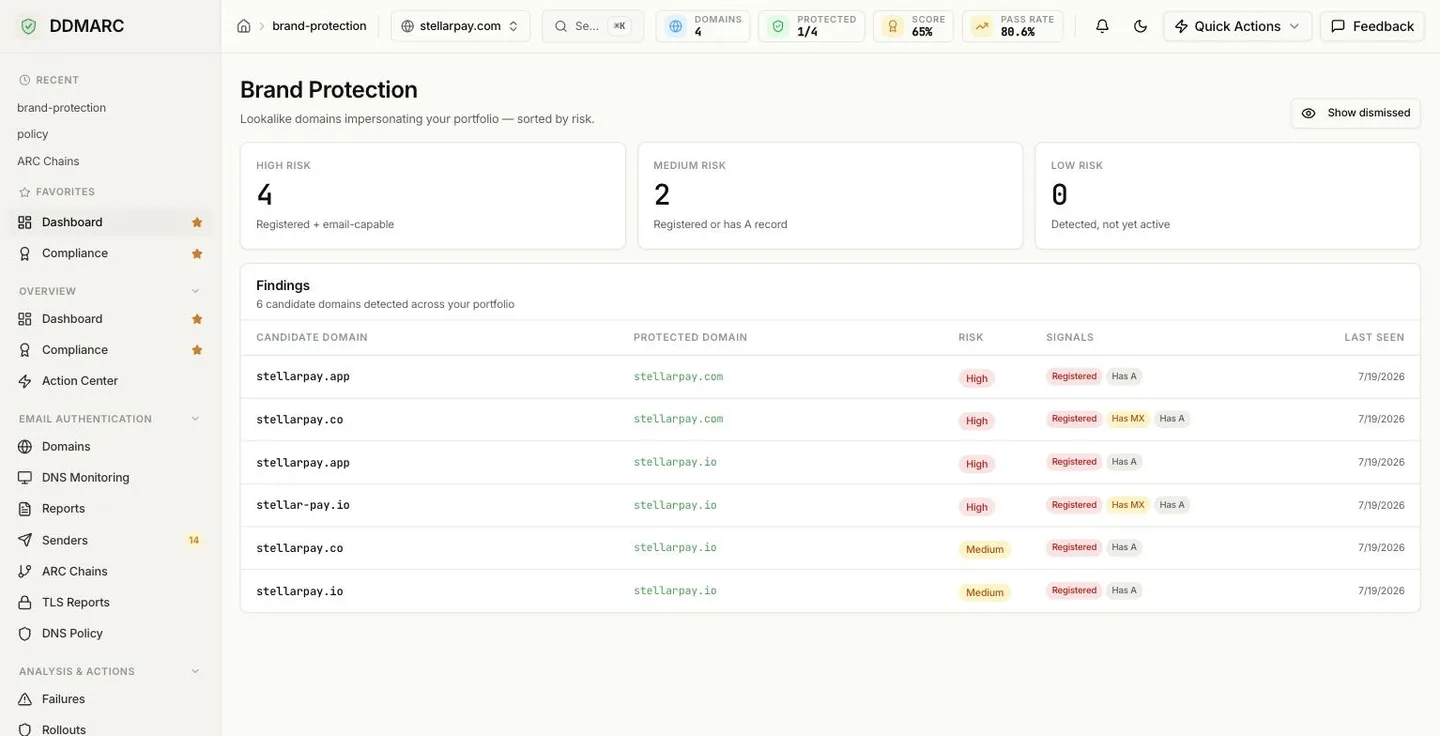Open the Senders page label
Viewport: 1440px width, 736px height.
(x=65, y=540)
